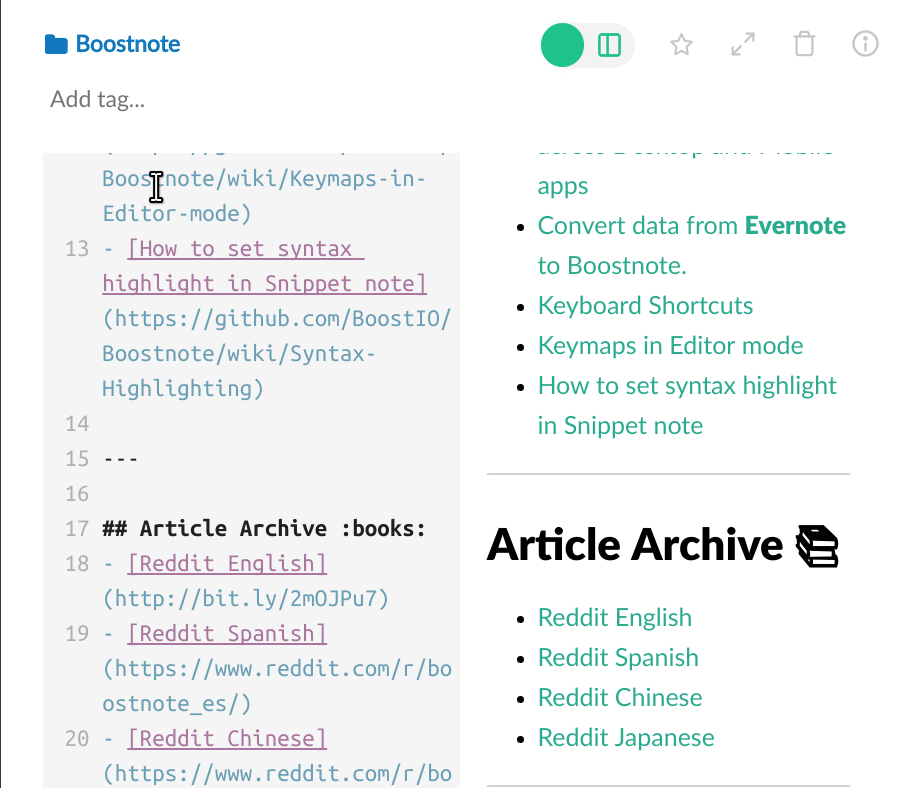This screenshot has width=924, height=788.
Task: Open Reddit English preview link
Action: [x=615, y=618]
